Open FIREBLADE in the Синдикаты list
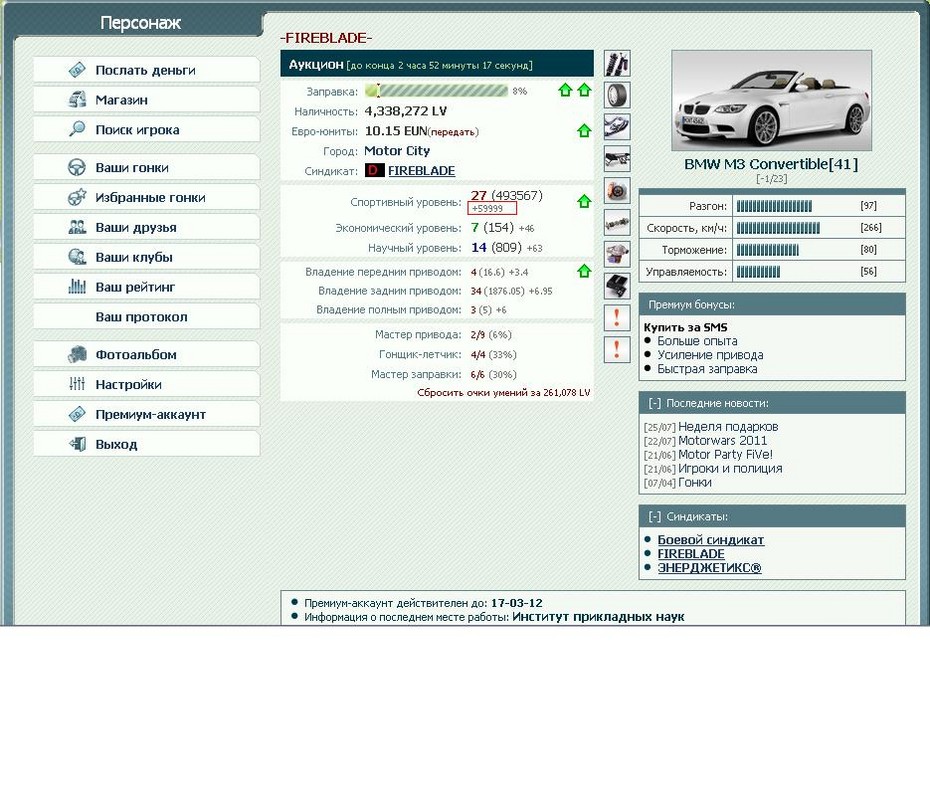 click(x=691, y=553)
